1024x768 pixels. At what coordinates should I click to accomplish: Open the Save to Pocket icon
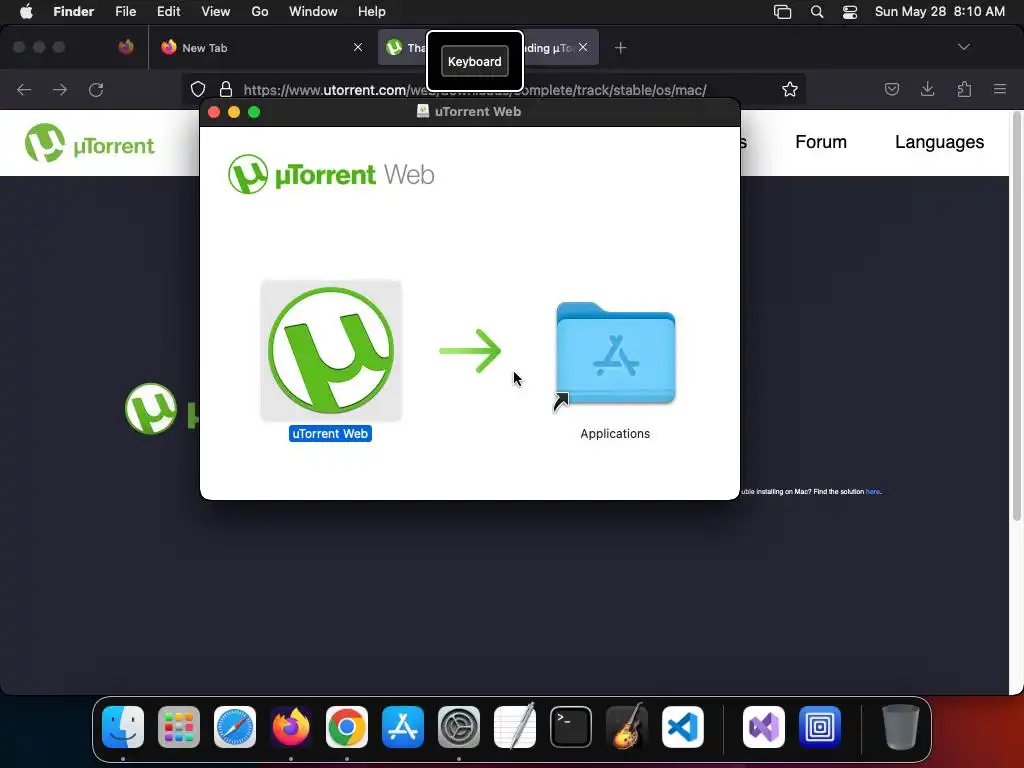pyautogui.click(x=892, y=89)
